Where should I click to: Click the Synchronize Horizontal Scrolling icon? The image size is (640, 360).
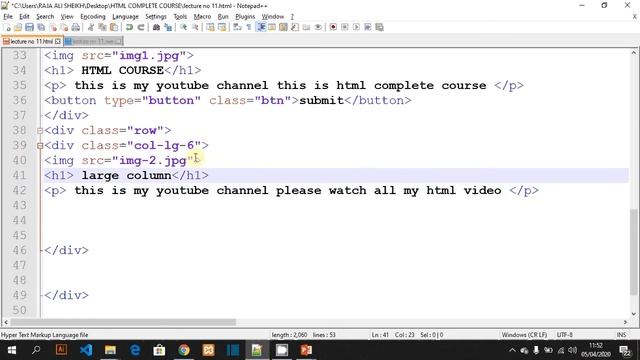point(222,27)
